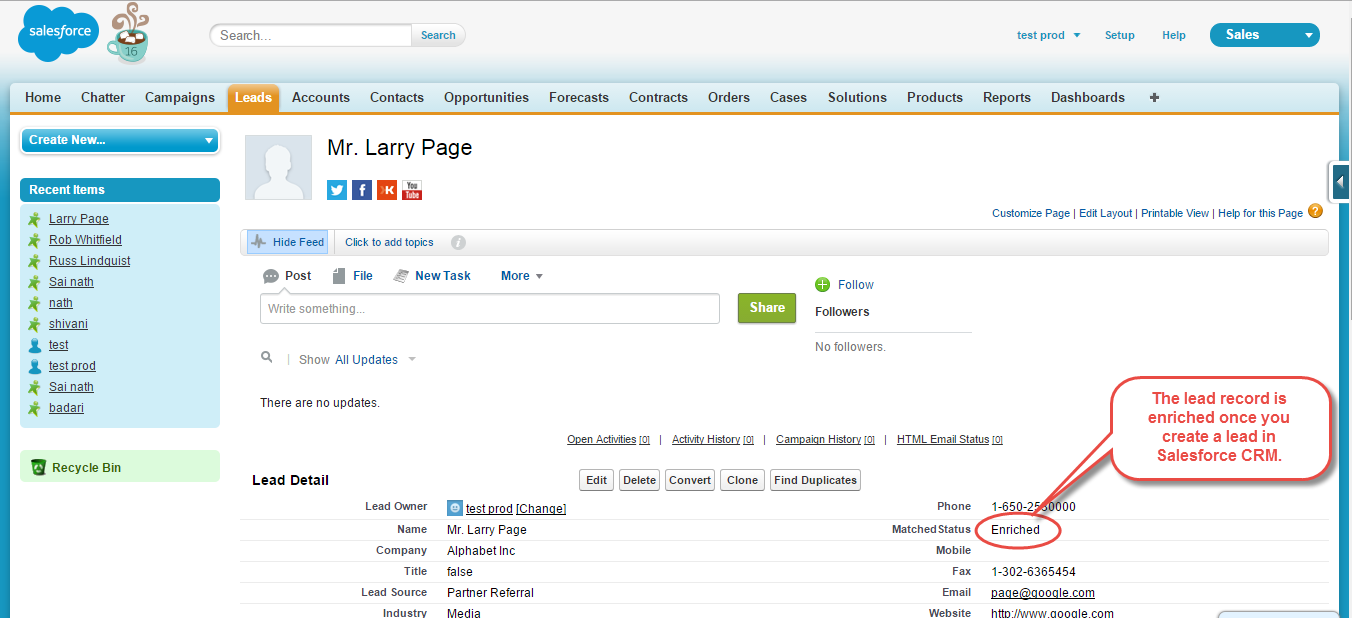
Task: Switch to the Products tab
Action: [x=935, y=98]
